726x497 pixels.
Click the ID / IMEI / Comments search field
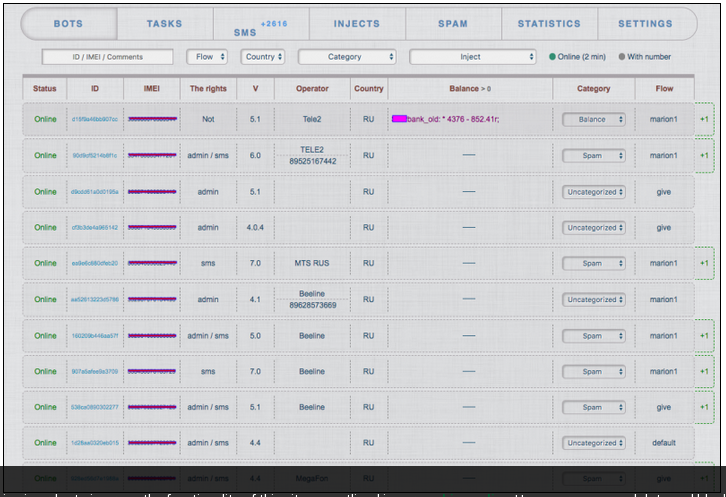[x=108, y=57]
